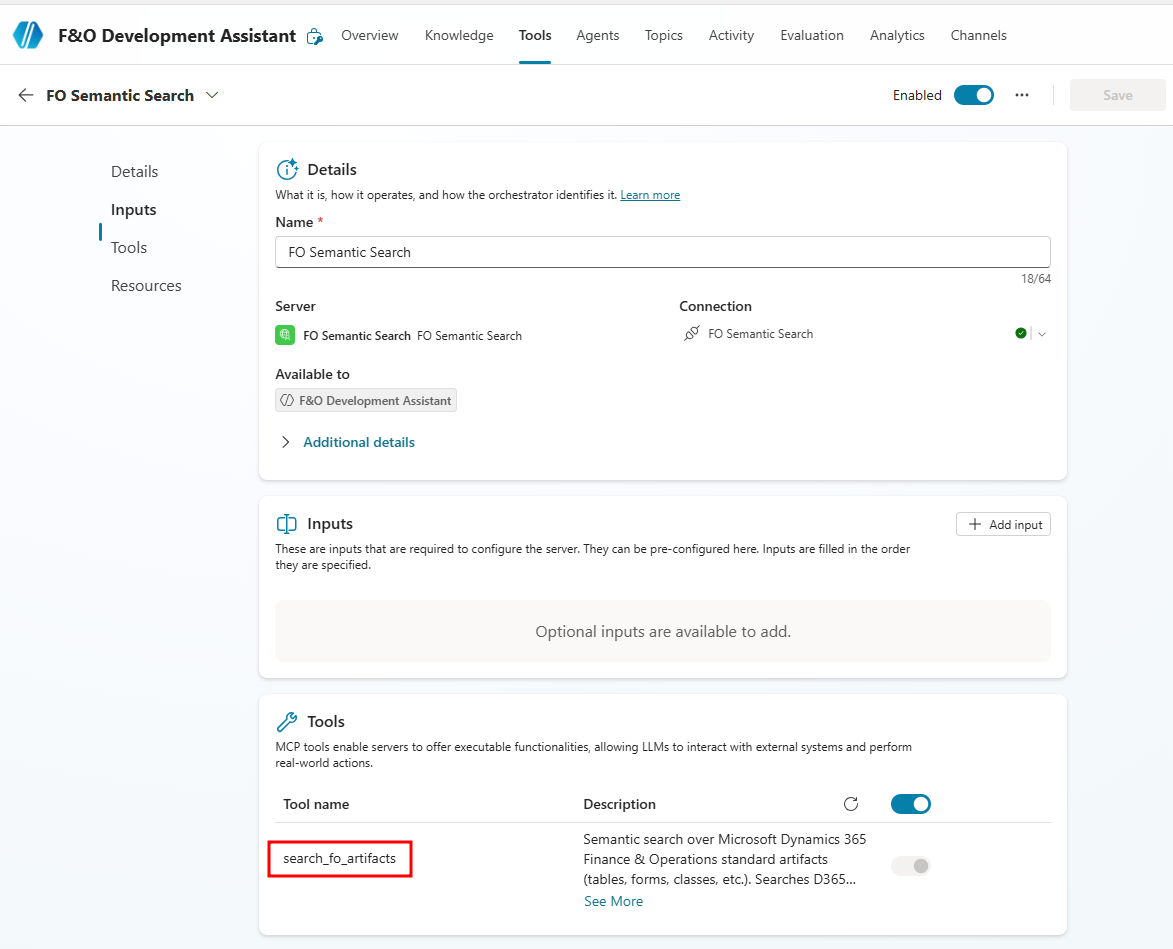
Task: Go back using the left arrow icon
Action: tap(26, 95)
